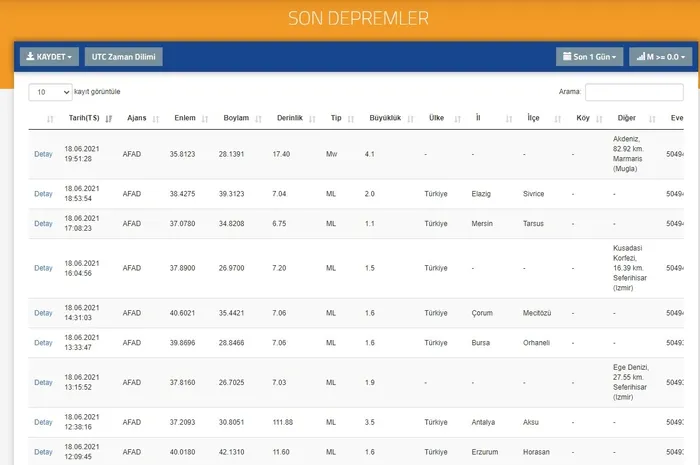Image resolution: width=700 pixels, height=465 pixels.
Task: Select latitude value 40.6021
Action: click(x=182, y=313)
